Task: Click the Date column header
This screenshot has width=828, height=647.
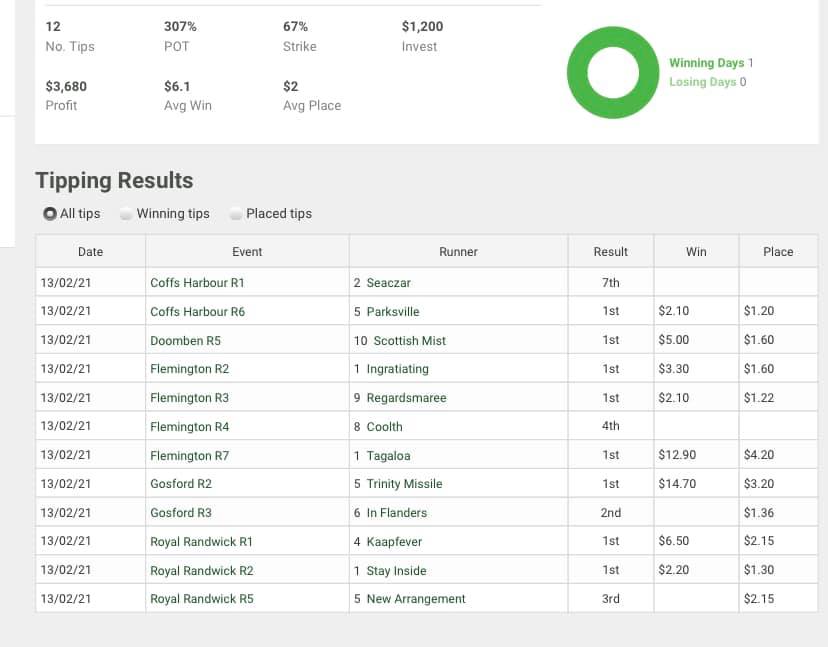Action: pos(90,252)
